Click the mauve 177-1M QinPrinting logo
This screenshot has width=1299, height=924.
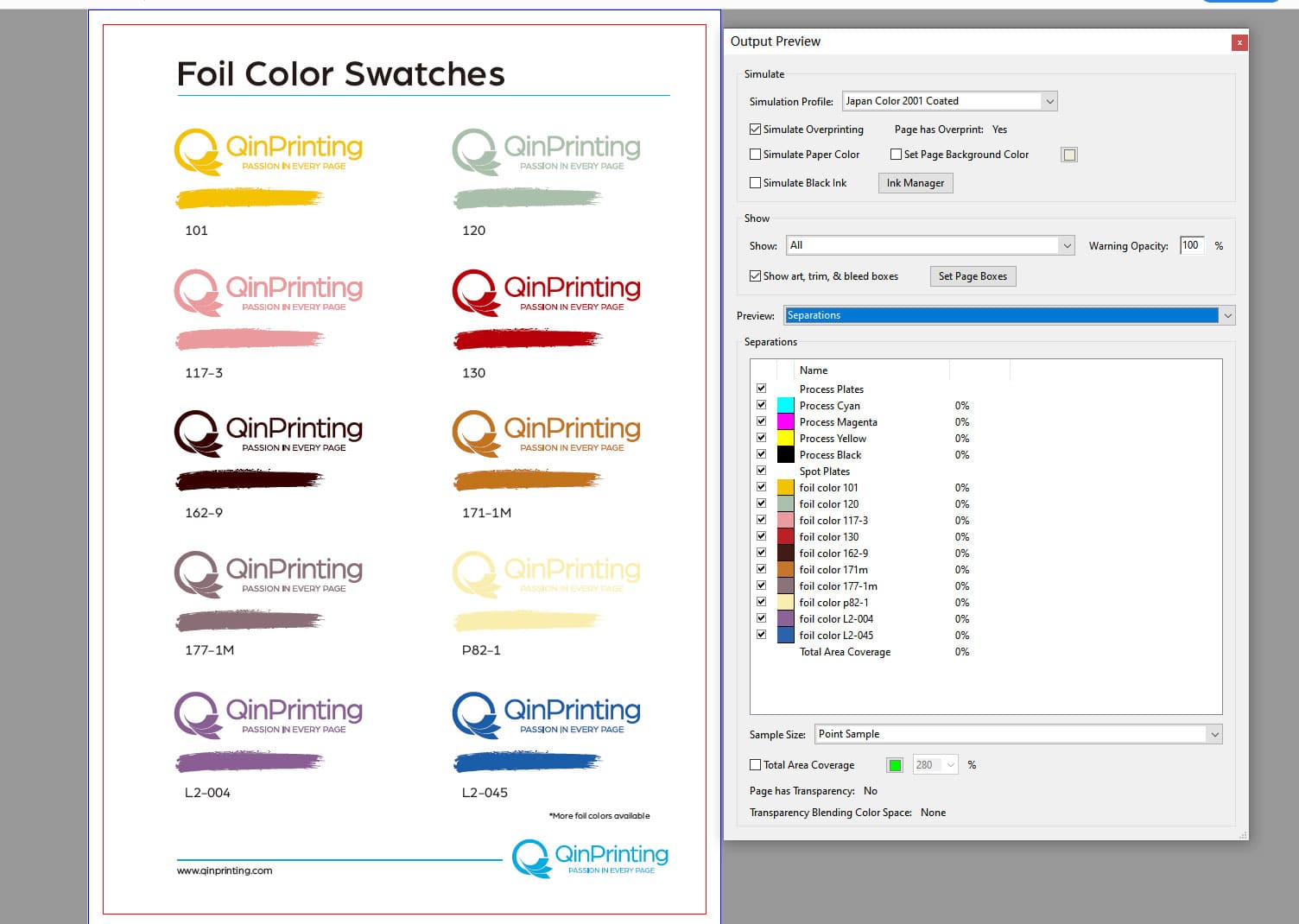[x=269, y=573]
